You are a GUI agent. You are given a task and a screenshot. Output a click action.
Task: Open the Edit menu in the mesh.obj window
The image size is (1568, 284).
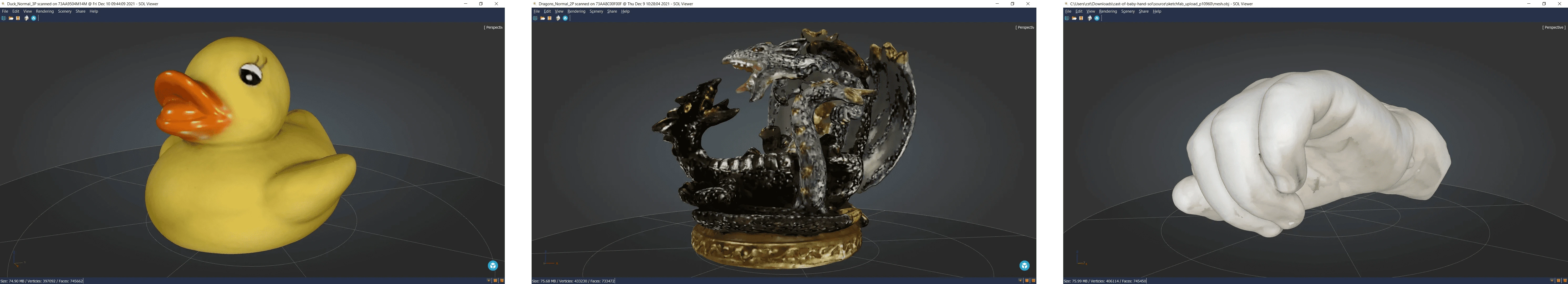1079,11
